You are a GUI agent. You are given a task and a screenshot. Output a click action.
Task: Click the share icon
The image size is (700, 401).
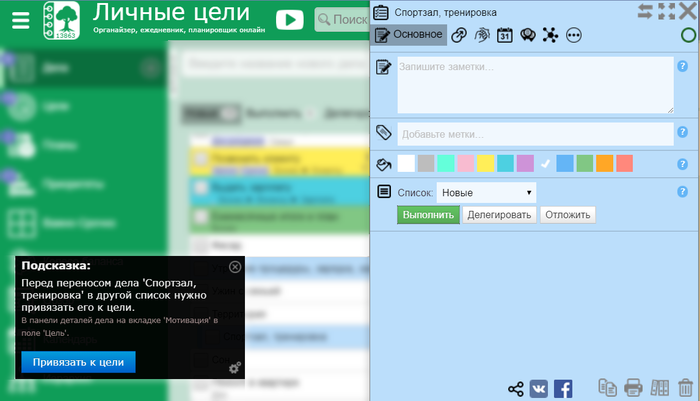[516, 389]
